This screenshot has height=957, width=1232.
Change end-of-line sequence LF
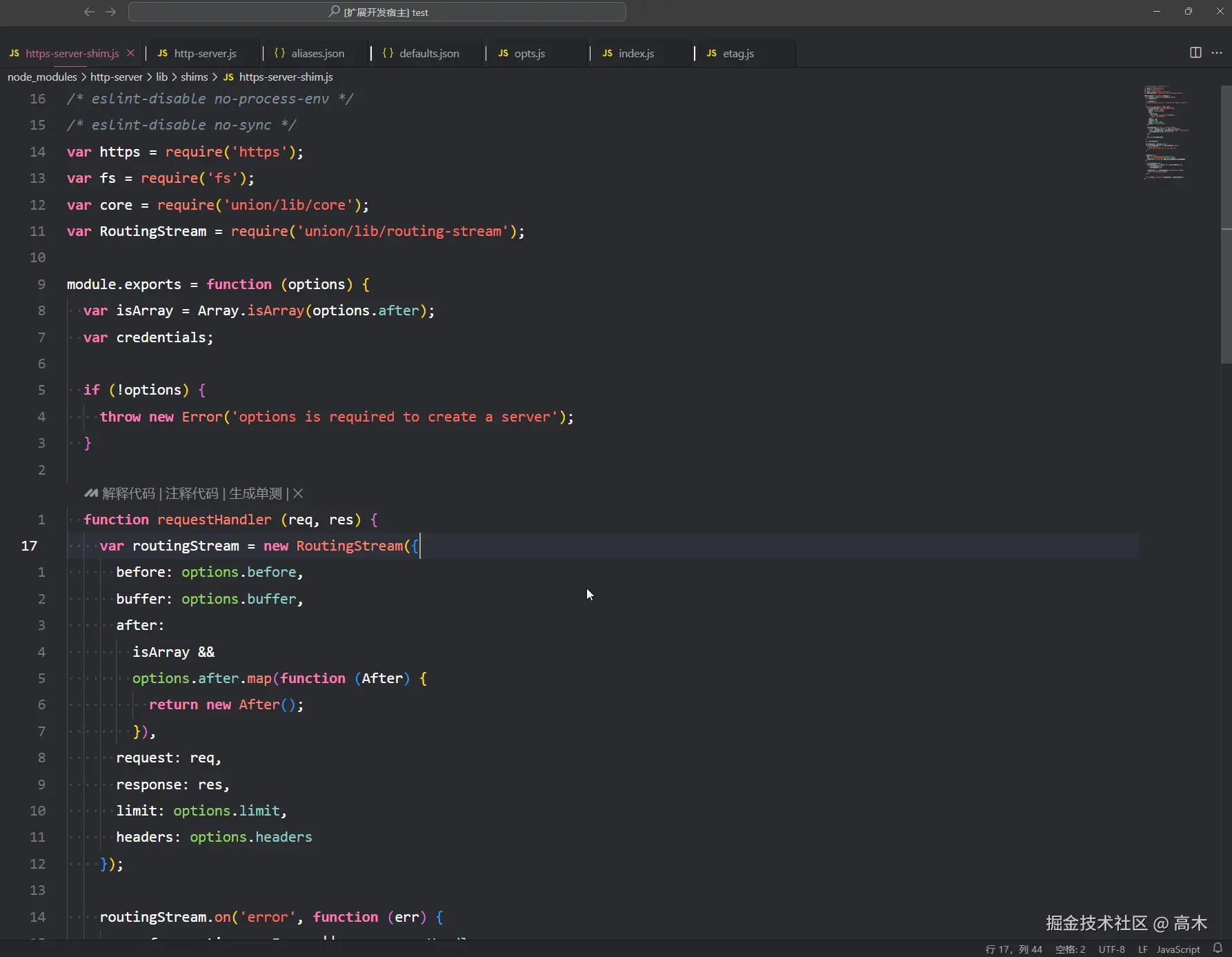pyautogui.click(x=1142, y=949)
